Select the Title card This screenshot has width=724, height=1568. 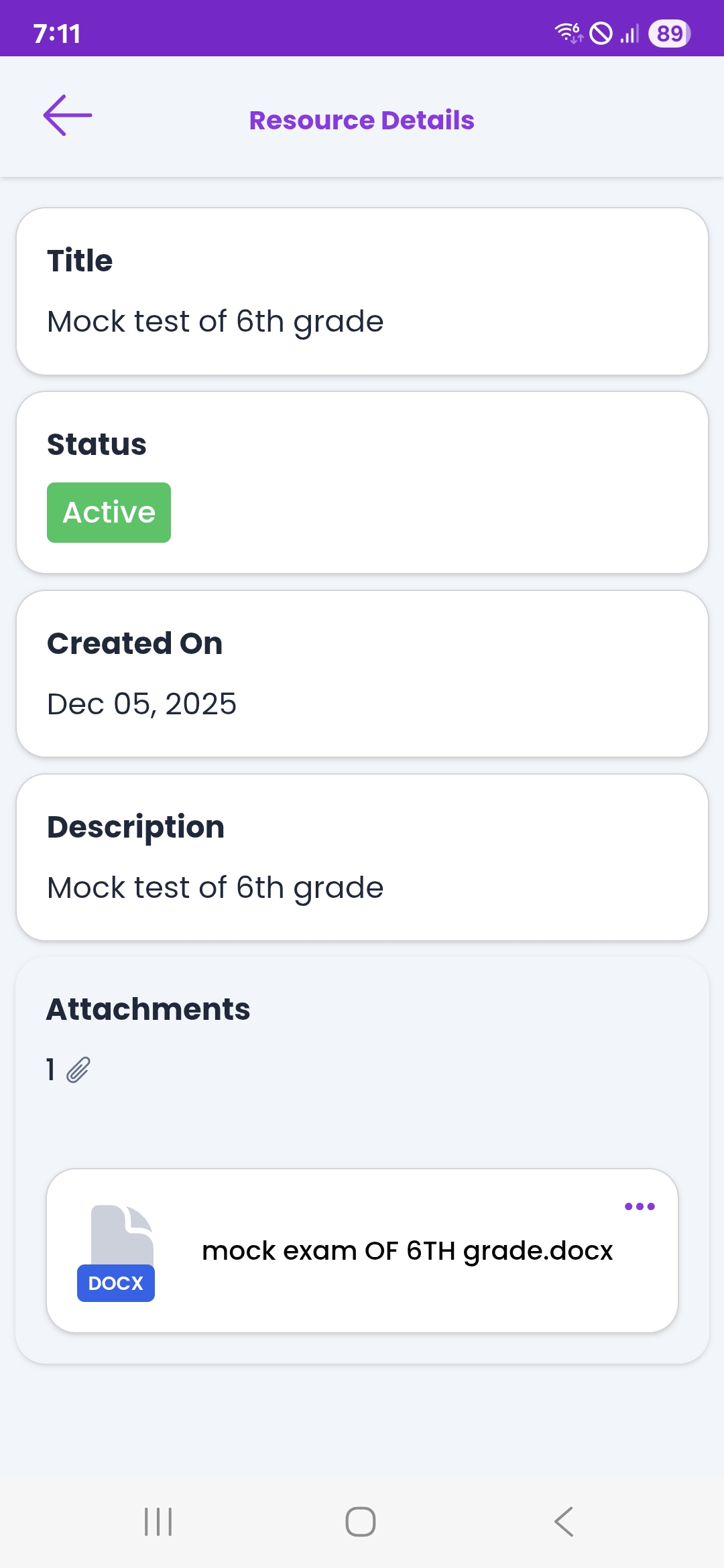click(362, 291)
